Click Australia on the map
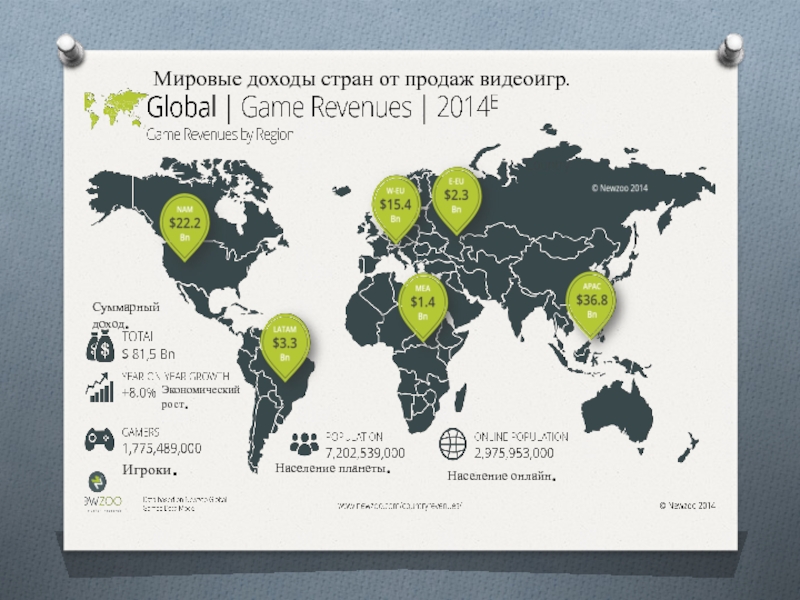The width and height of the screenshot is (800, 600). (x=619, y=411)
